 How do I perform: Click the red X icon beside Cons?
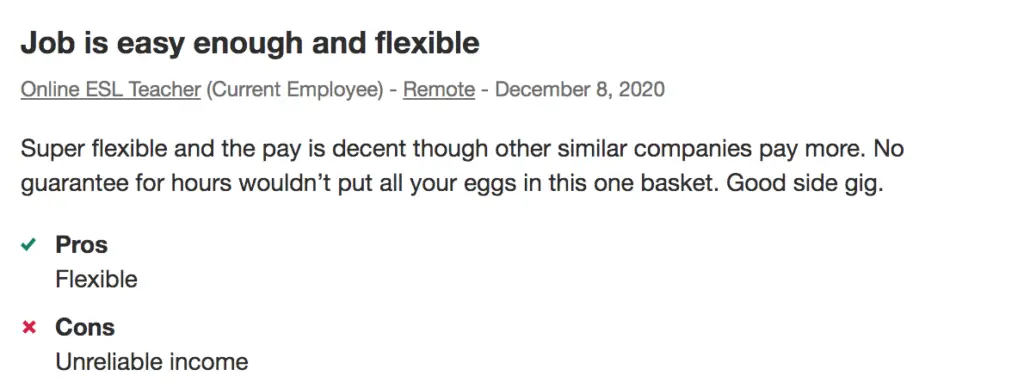29,327
